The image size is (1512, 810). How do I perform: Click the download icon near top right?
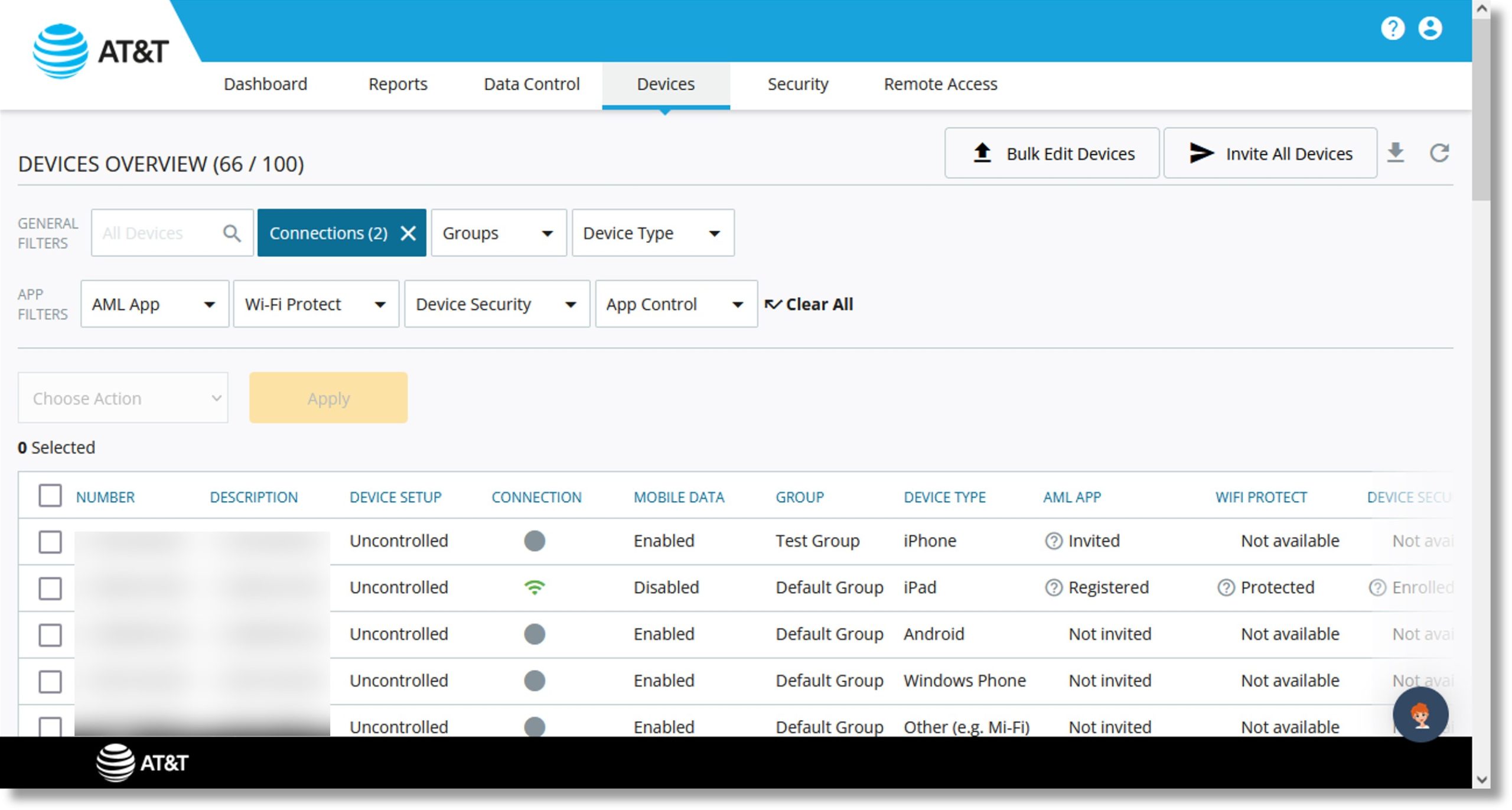pyautogui.click(x=1396, y=152)
